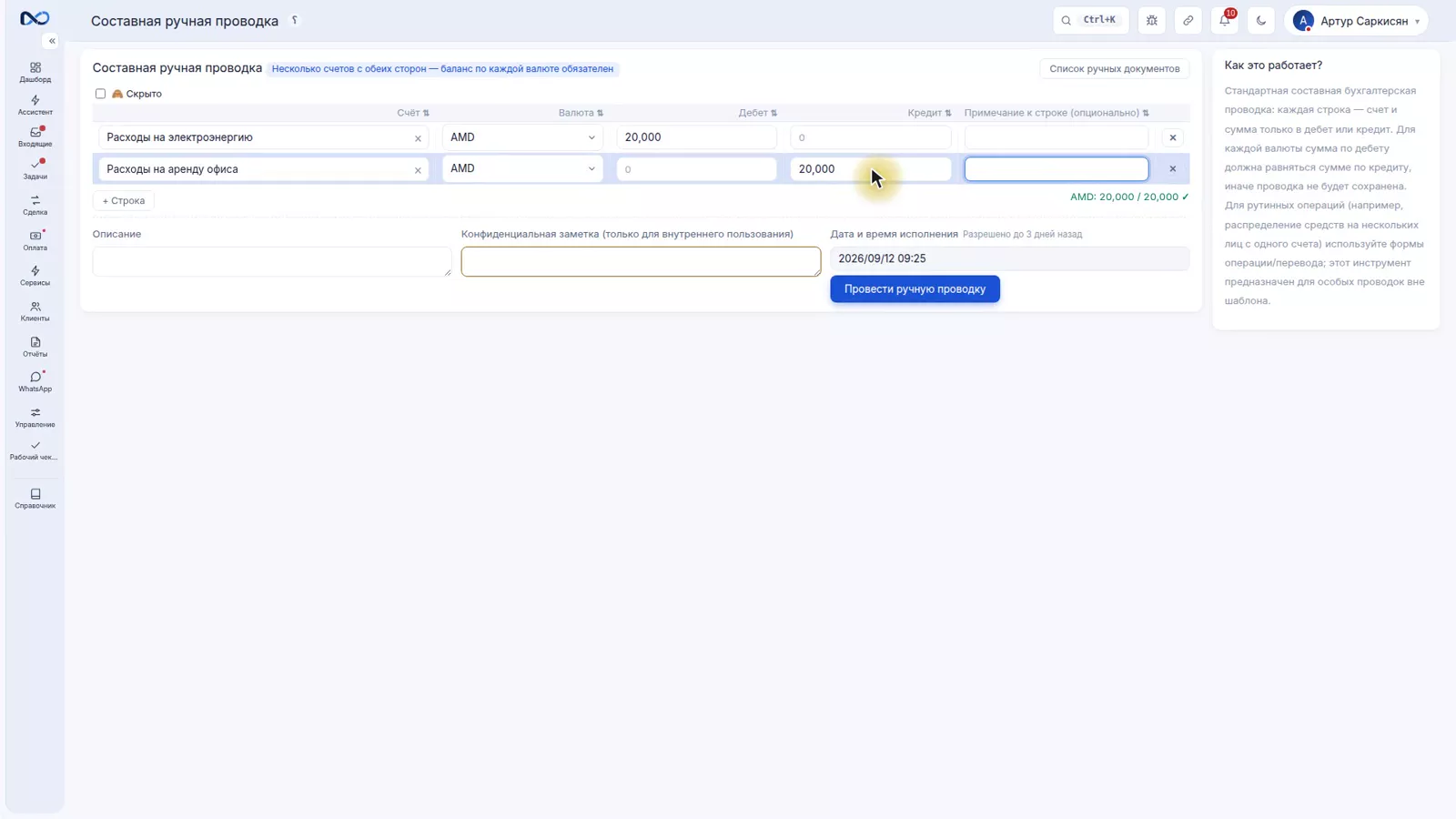Sort by Примечание к строке column header
This screenshot has height=819, width=1456.
[1057, 113]
